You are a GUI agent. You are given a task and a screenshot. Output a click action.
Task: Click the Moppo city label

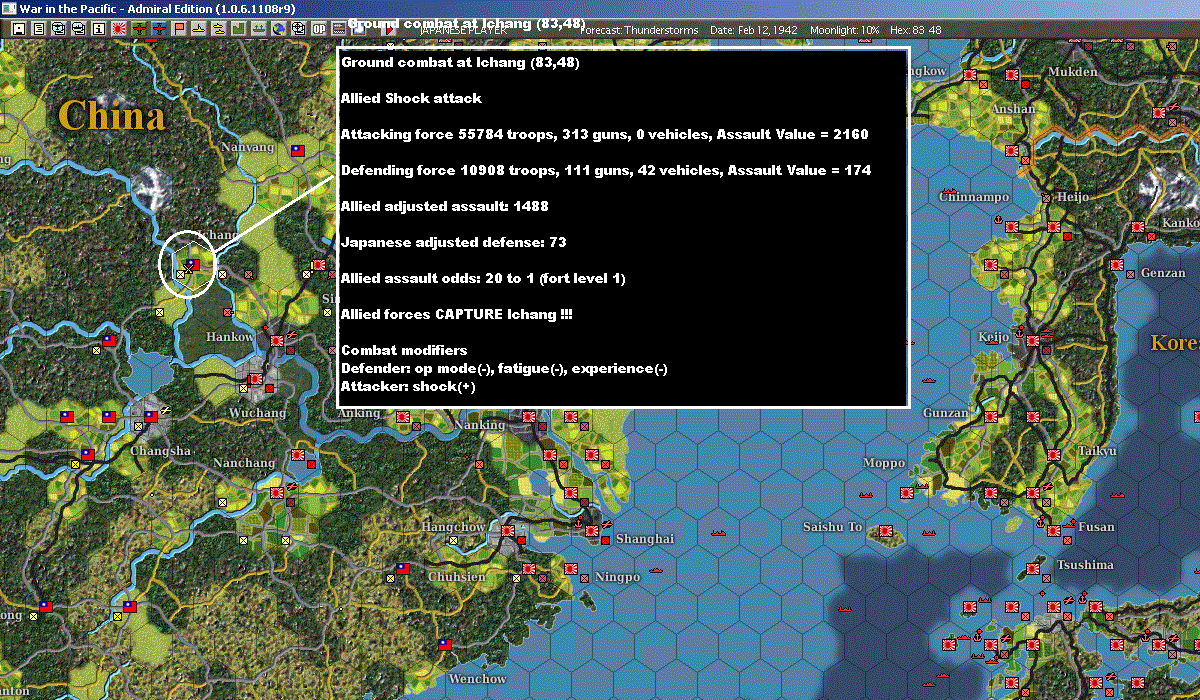tap(884, 463)
